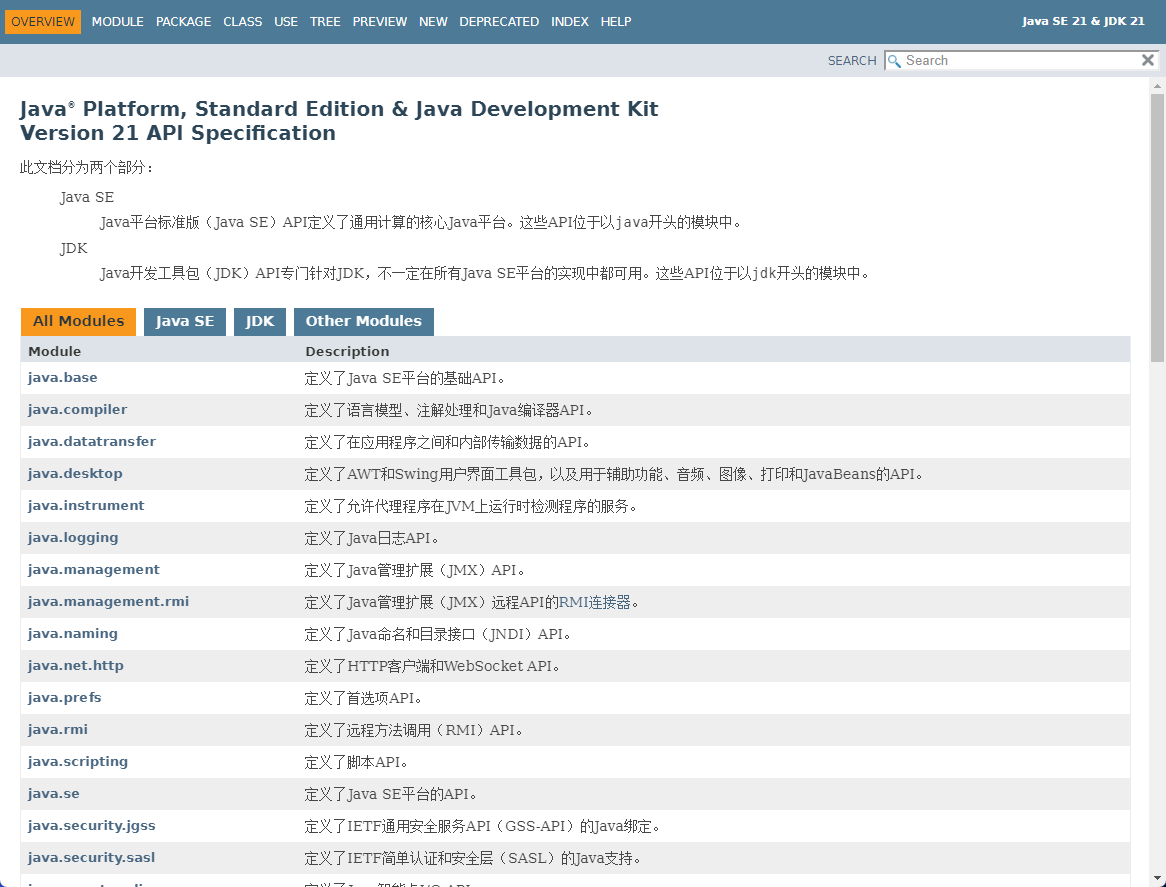Click the '定义了脚本API。' description

tap(357, 762)
